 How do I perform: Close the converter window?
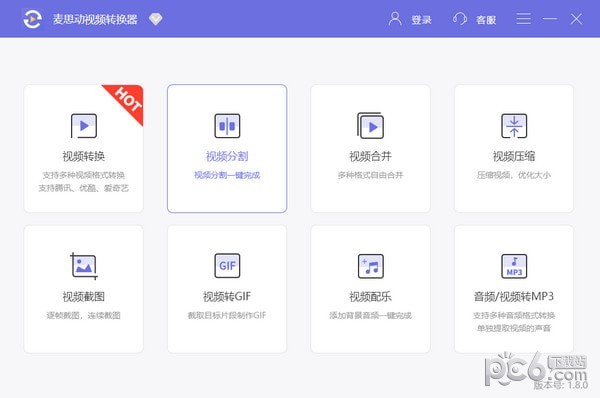576,19
